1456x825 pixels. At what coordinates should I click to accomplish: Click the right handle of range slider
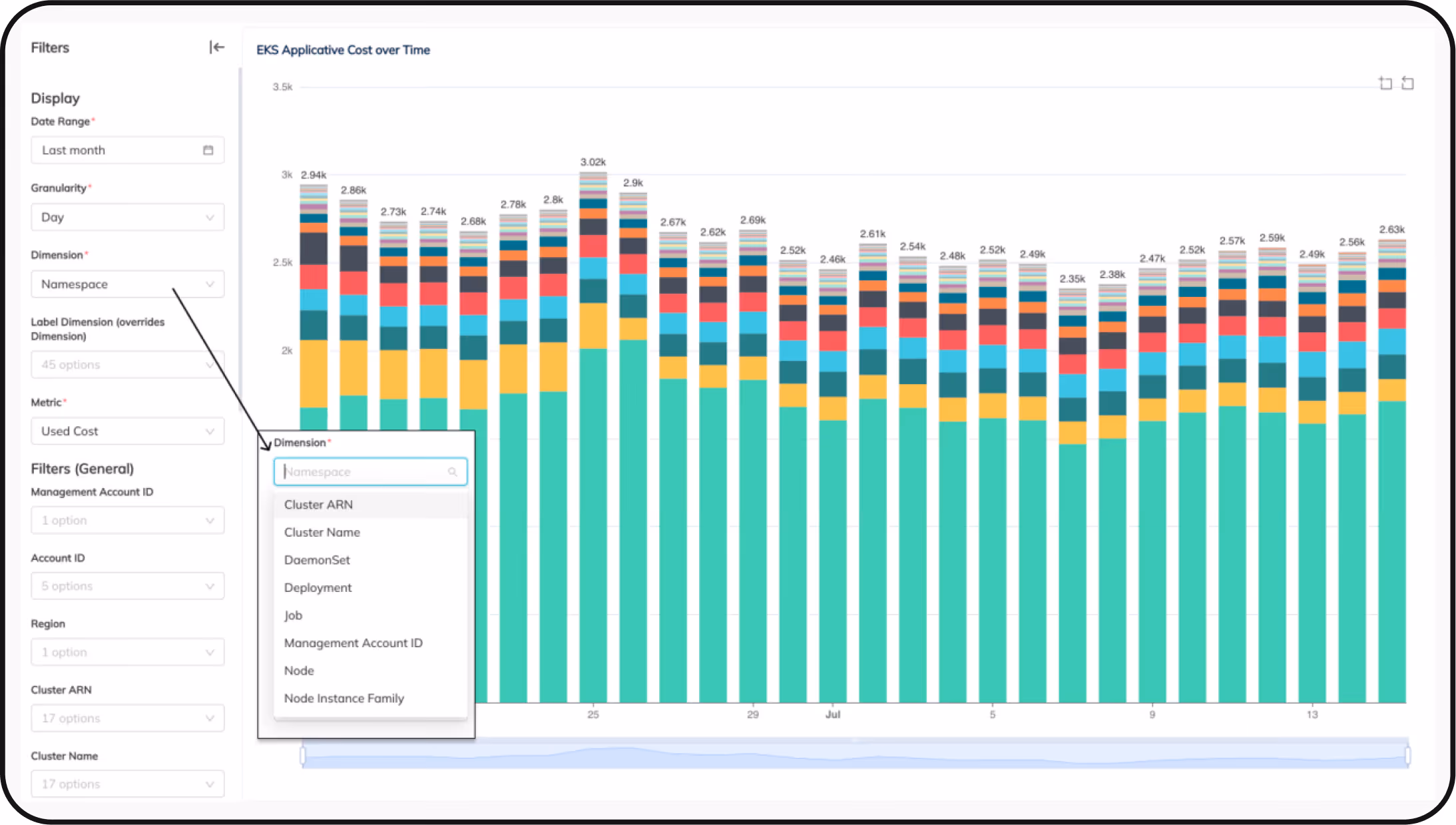point(1408,755)
